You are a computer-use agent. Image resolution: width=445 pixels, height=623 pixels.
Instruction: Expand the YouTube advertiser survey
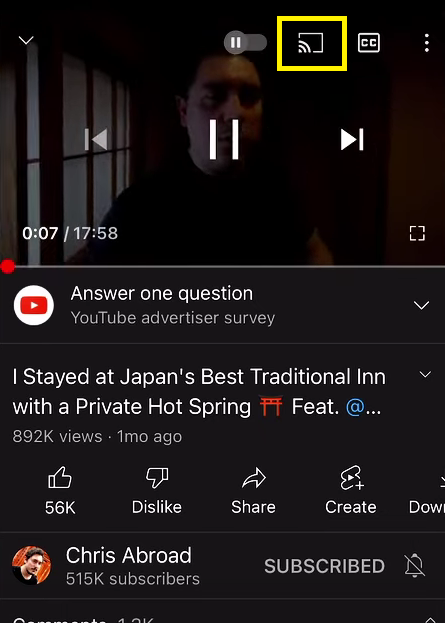point(421,305)
